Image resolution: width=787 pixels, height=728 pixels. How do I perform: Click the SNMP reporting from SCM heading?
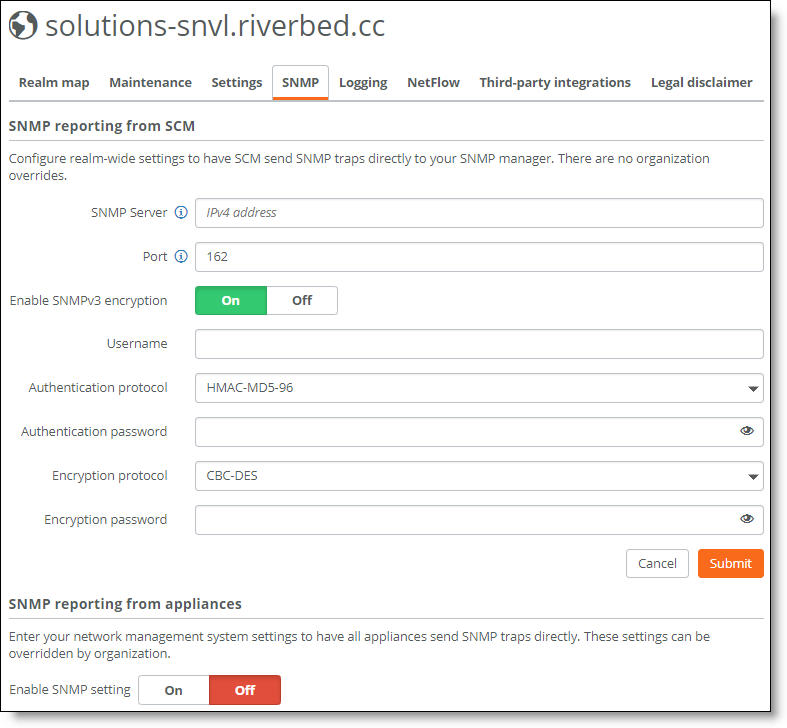pos(102,126)
